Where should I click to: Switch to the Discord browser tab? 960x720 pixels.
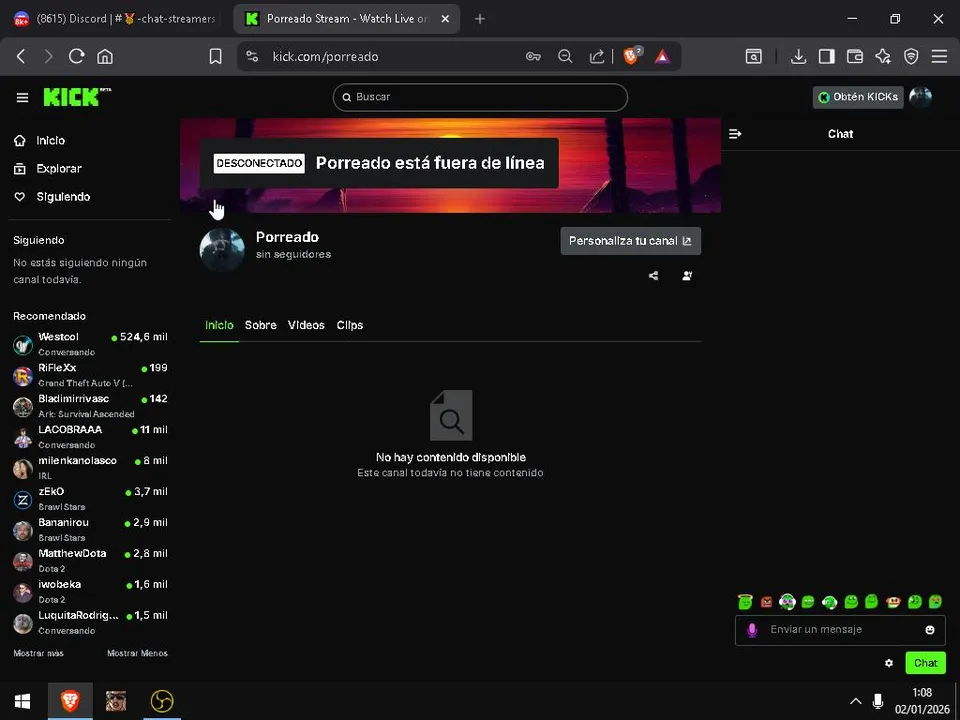(116, 19)
